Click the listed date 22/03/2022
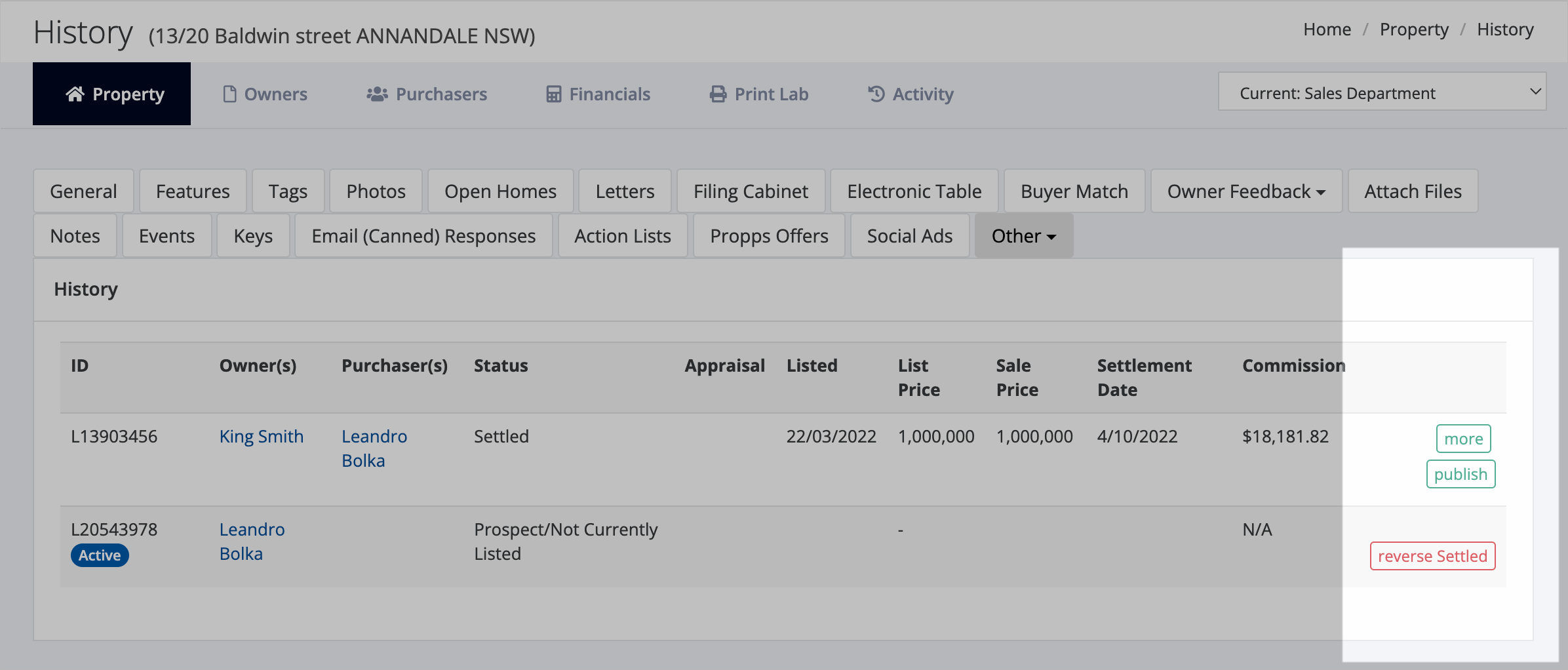Image resolution: width=1568 pixels, height=670 pixels. [x=831, y=437]
